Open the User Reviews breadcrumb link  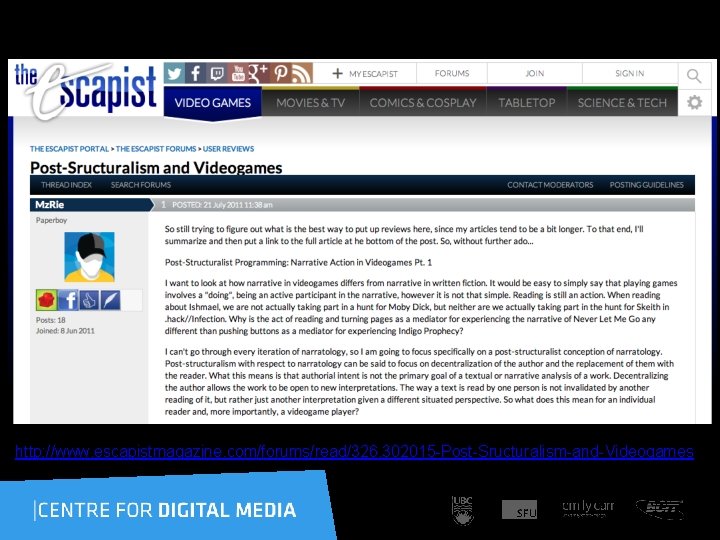tap(228, 149)
